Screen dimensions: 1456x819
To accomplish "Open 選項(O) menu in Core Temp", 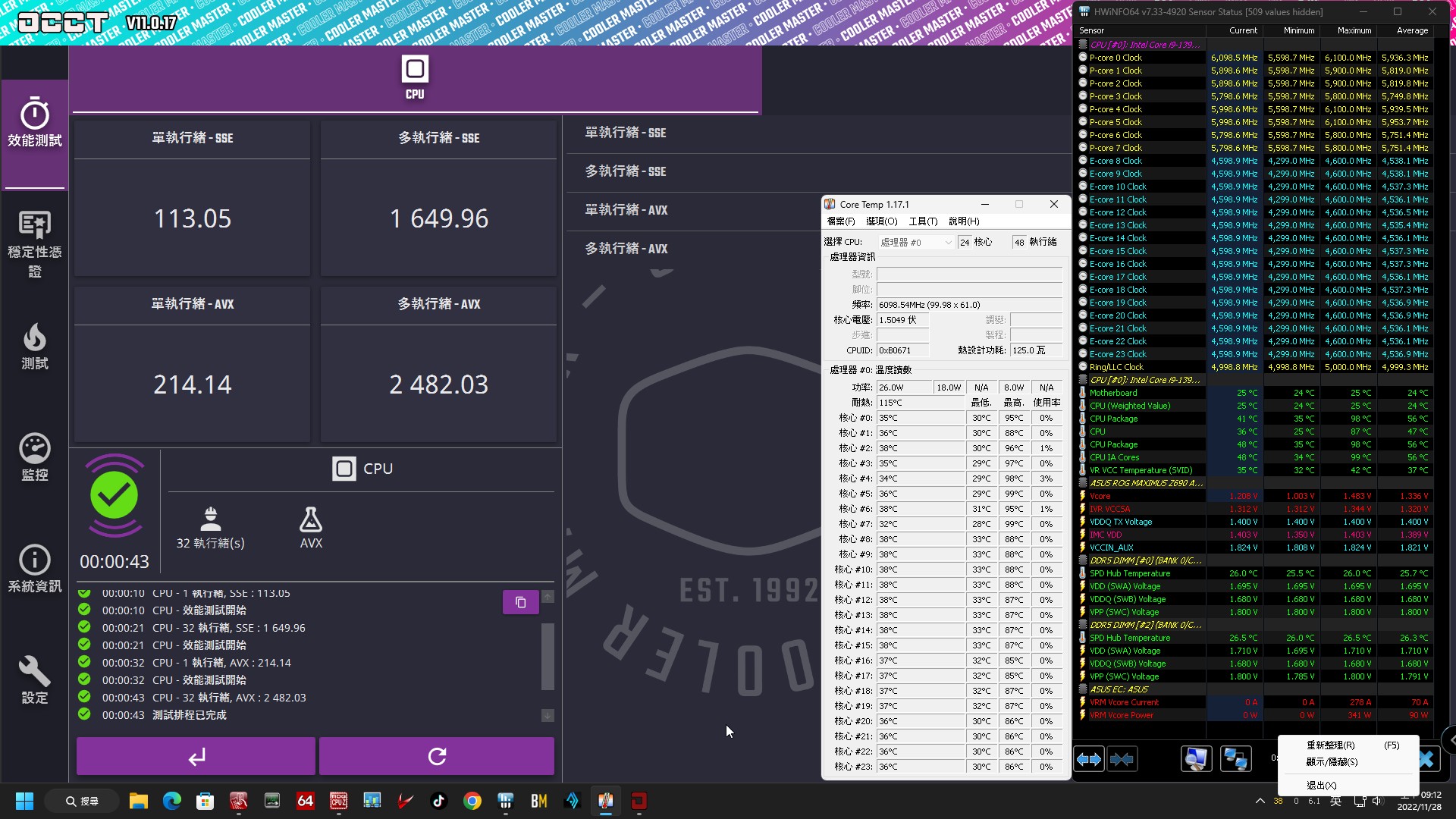I will tap(881, 221).
